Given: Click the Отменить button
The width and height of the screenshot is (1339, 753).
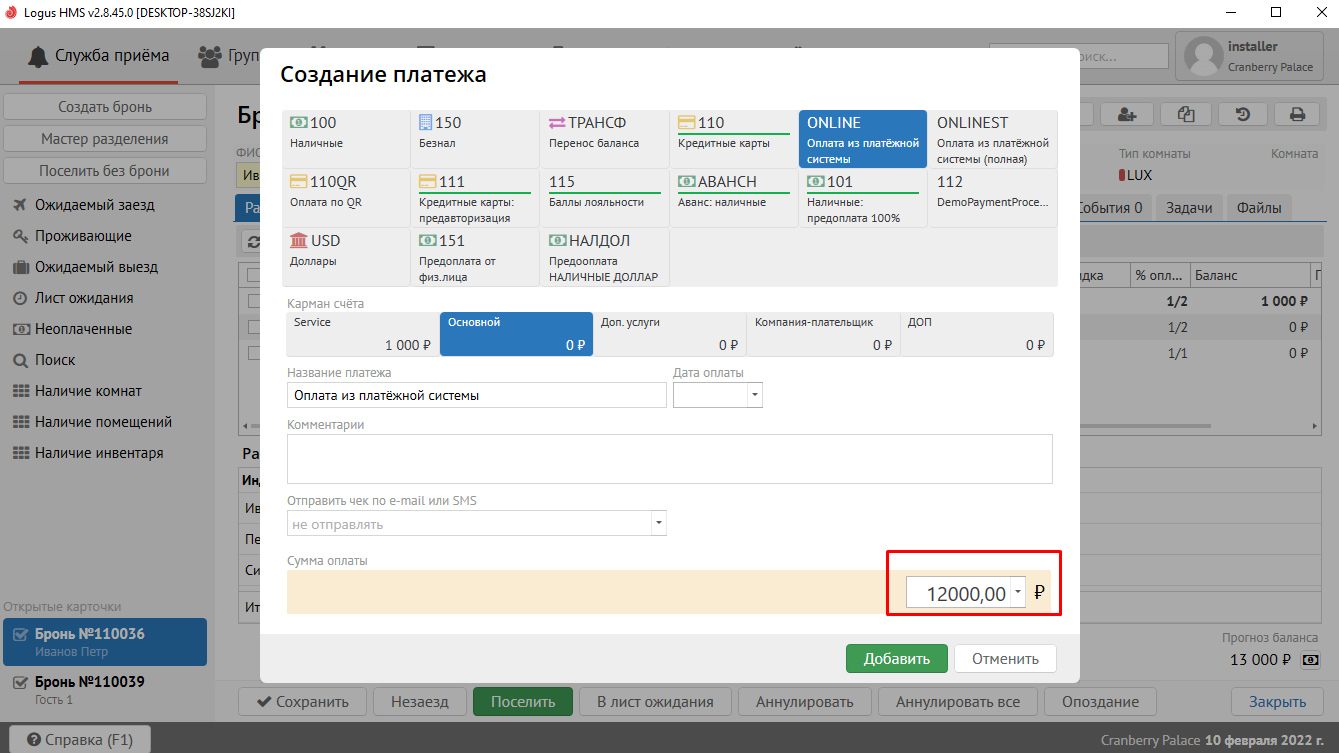Looking at the screenshot, I should (1004, 658).
